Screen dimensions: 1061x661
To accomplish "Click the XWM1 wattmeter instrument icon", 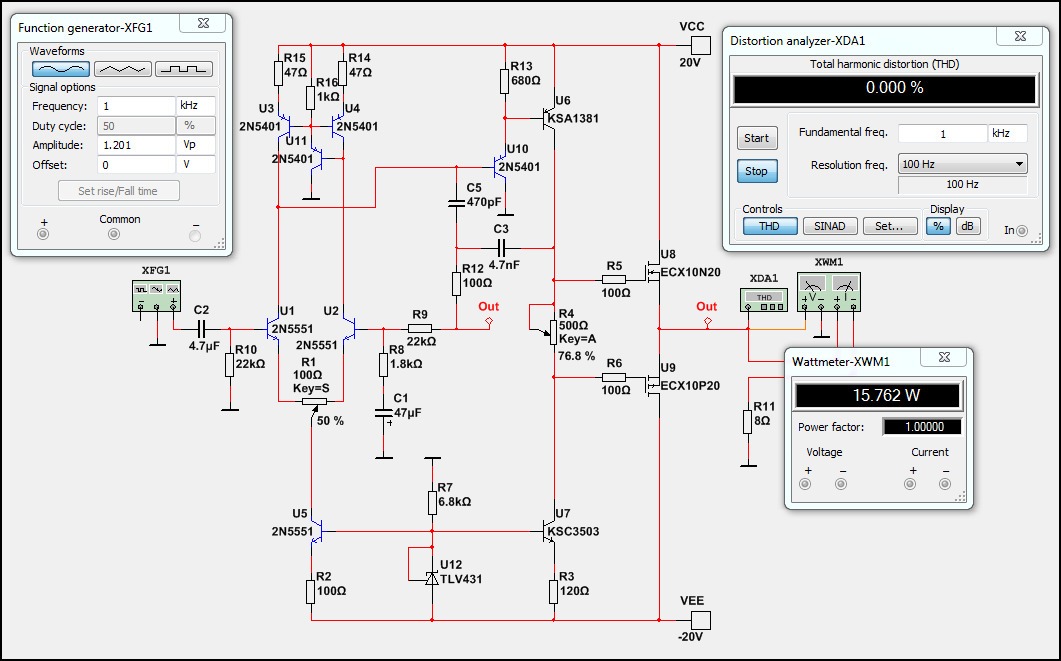I will (x=829, y=292).
